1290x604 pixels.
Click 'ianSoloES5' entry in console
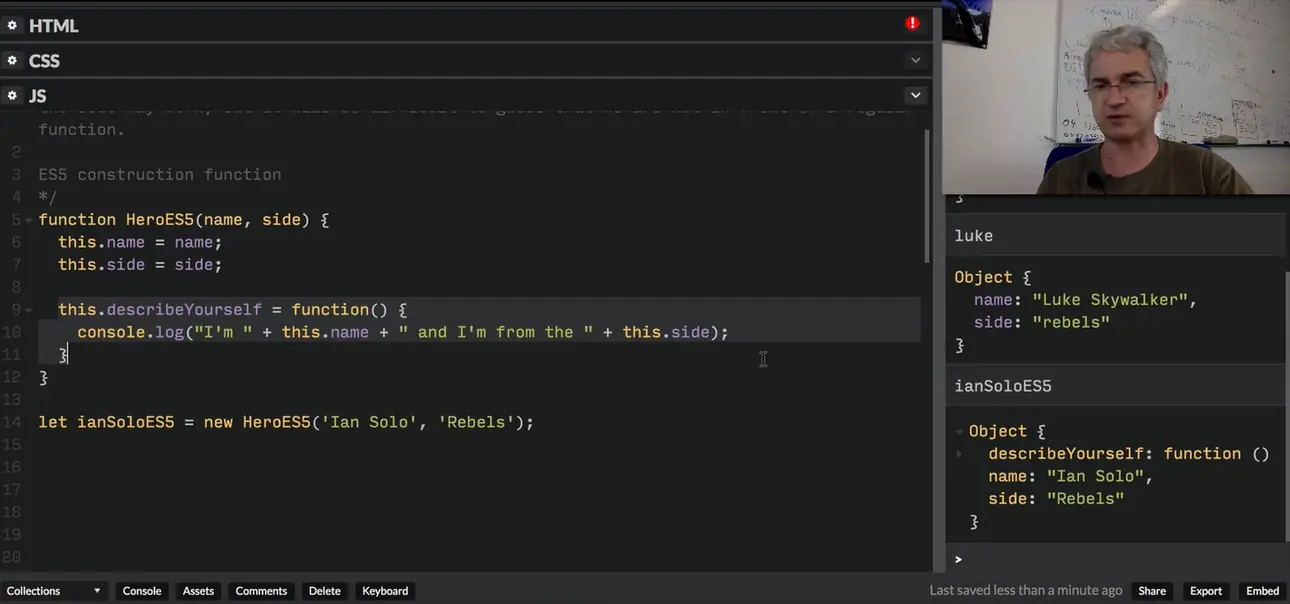[x=1003, y=386]
